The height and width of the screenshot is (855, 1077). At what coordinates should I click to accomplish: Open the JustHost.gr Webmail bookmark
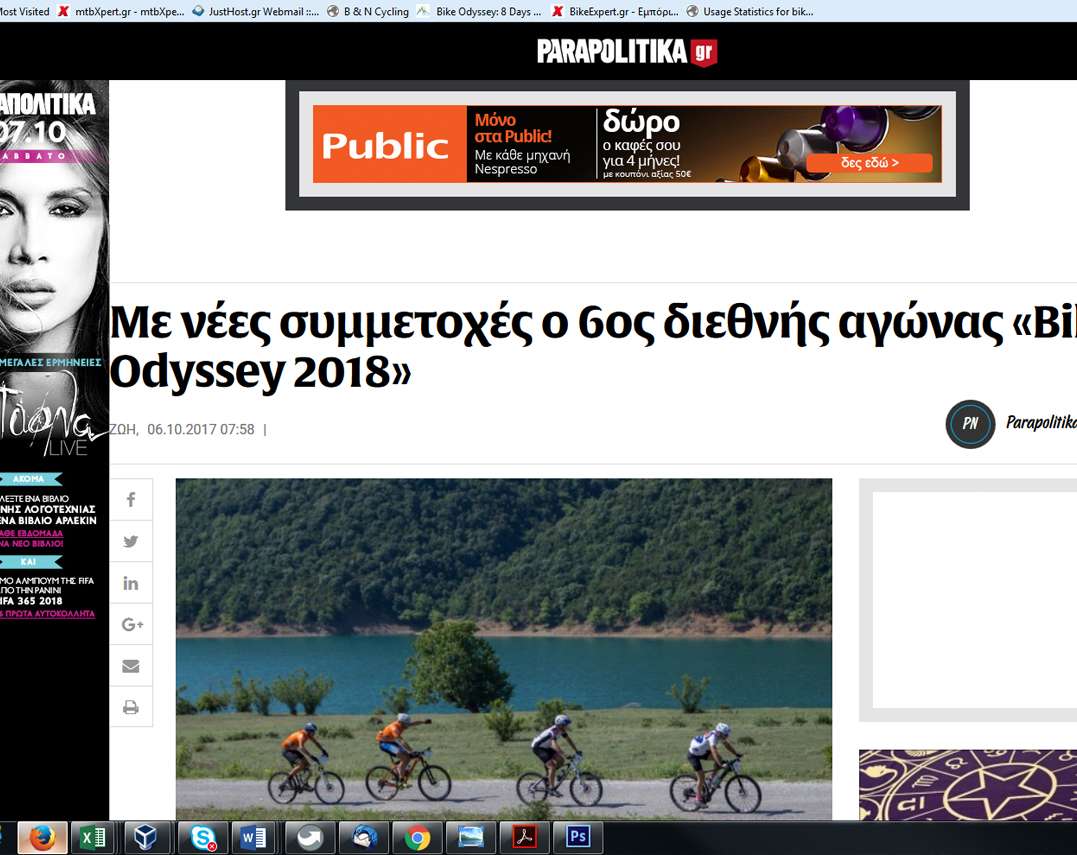click(x=256, y=11)
